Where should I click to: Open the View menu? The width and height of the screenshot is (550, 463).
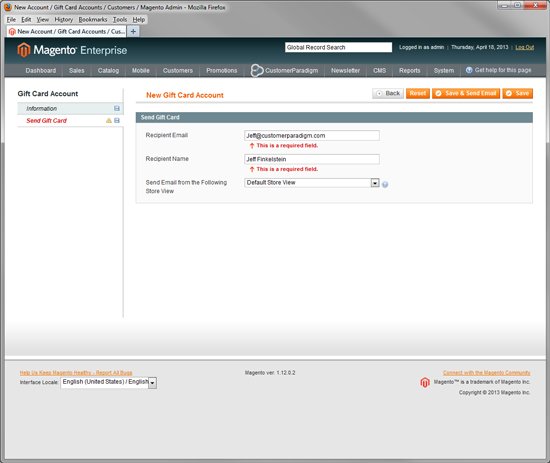tap(43, 20)
